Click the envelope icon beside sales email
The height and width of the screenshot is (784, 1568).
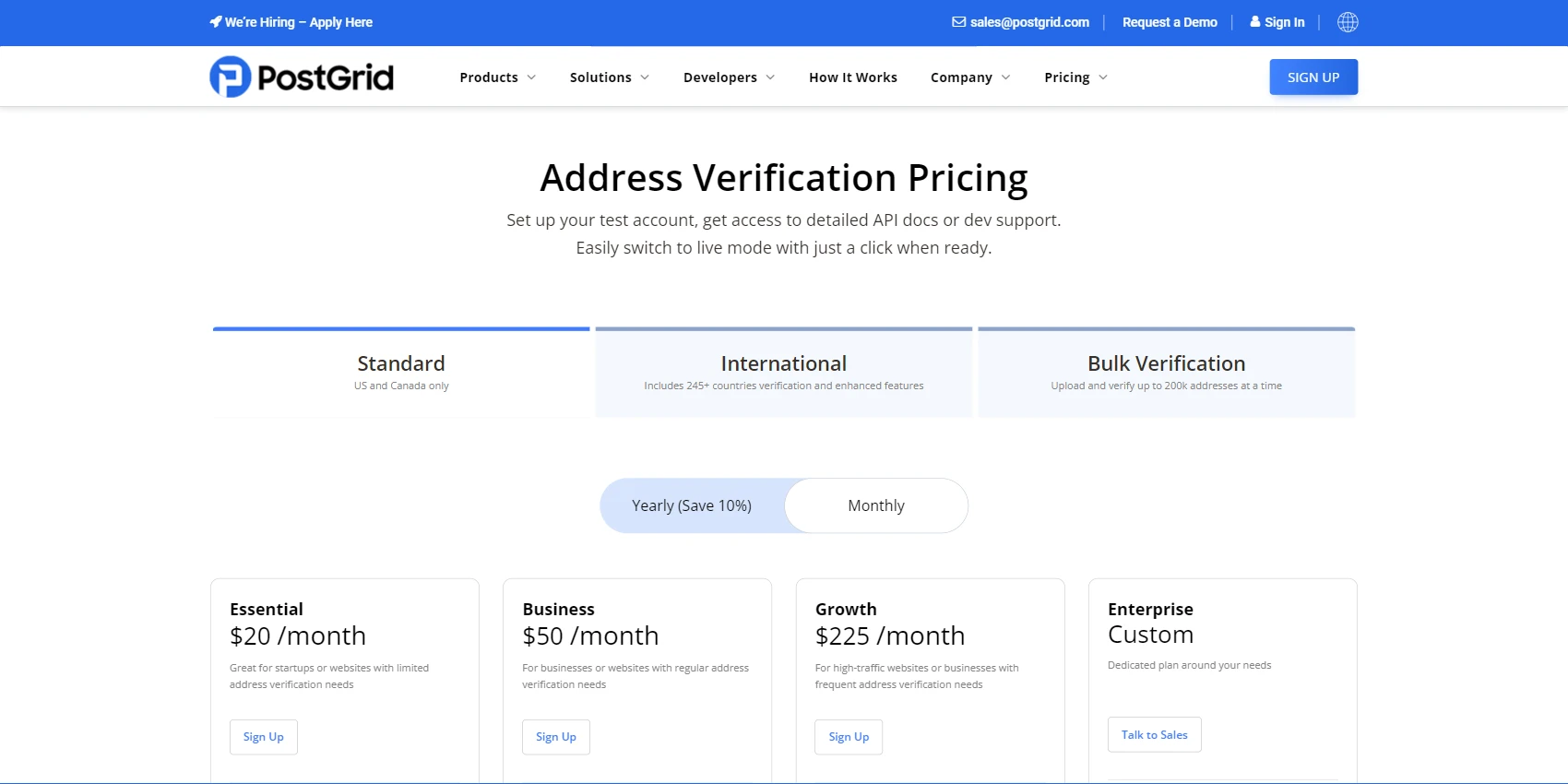click(x=959, y=22)
